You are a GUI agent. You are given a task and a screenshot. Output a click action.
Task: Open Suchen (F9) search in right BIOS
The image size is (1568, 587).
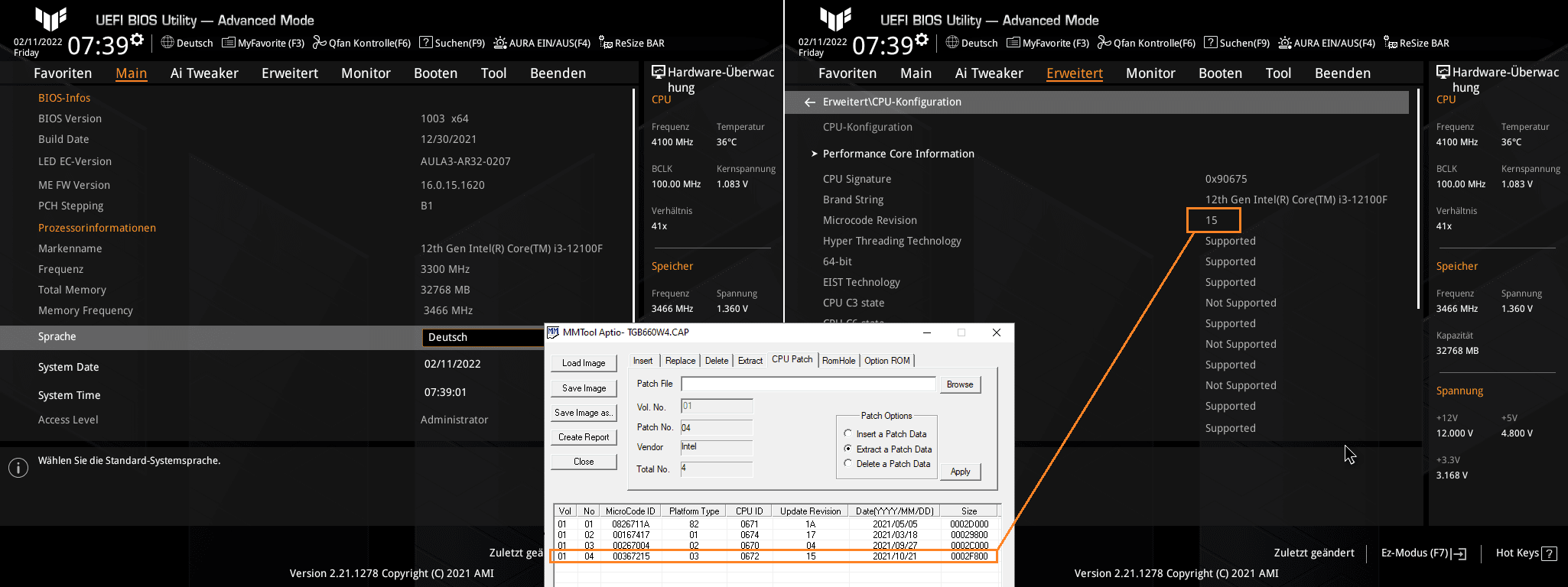1237,43
